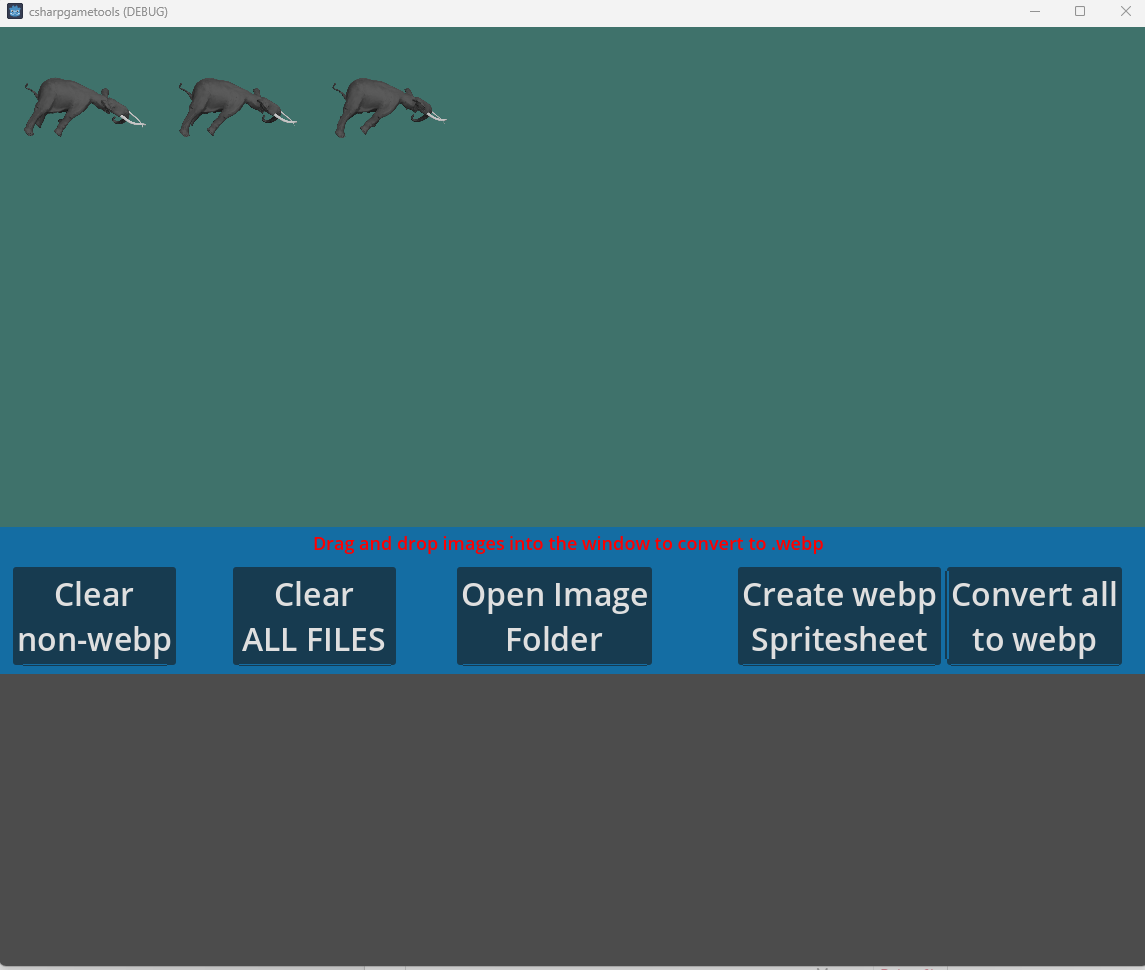Click the csharpgametools app icon in the title bar
This screenshot has width=1145, height=970.
[14, 11]
